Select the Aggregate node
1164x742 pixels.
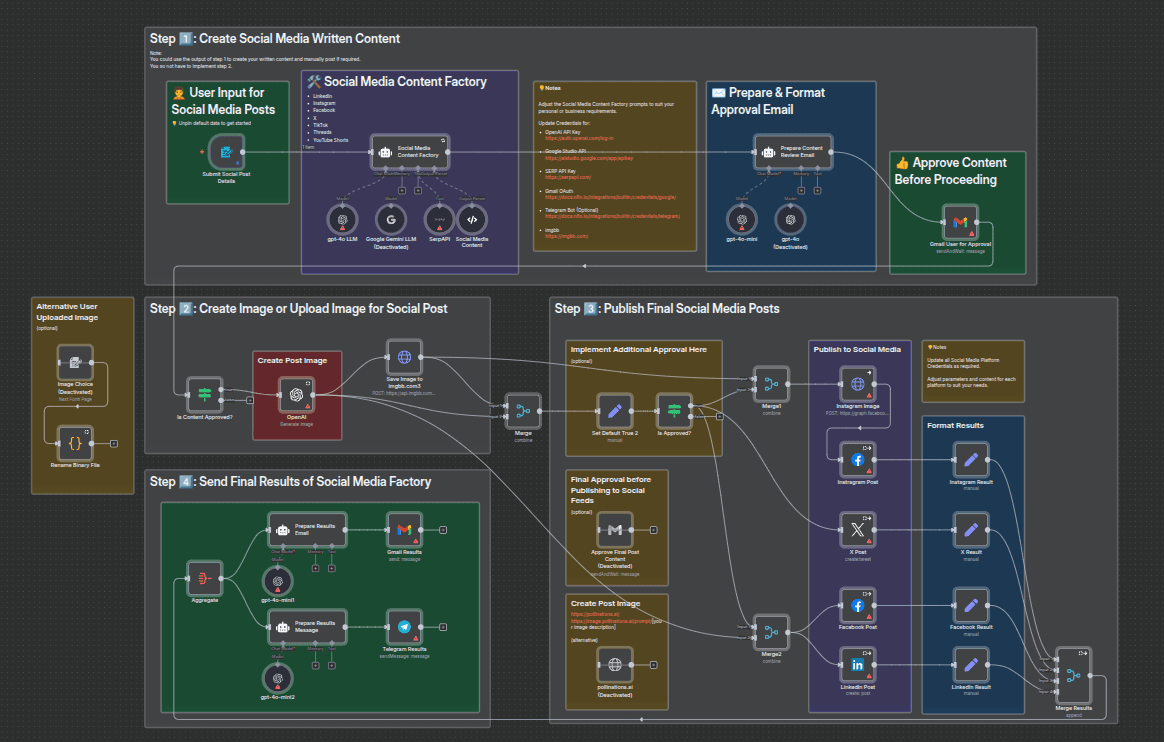[x=205, y=578]
